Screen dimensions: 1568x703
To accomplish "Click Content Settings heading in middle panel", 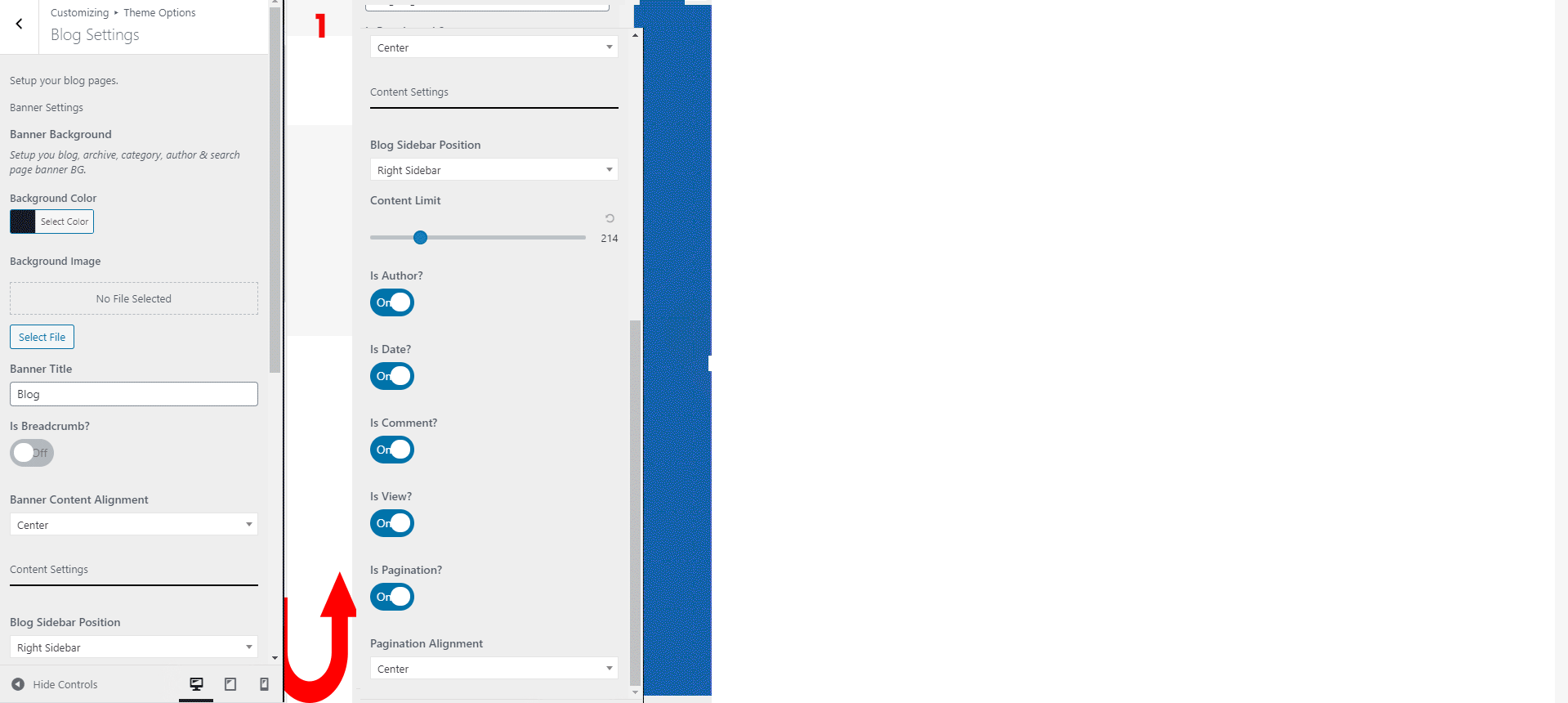I will 409,92.
